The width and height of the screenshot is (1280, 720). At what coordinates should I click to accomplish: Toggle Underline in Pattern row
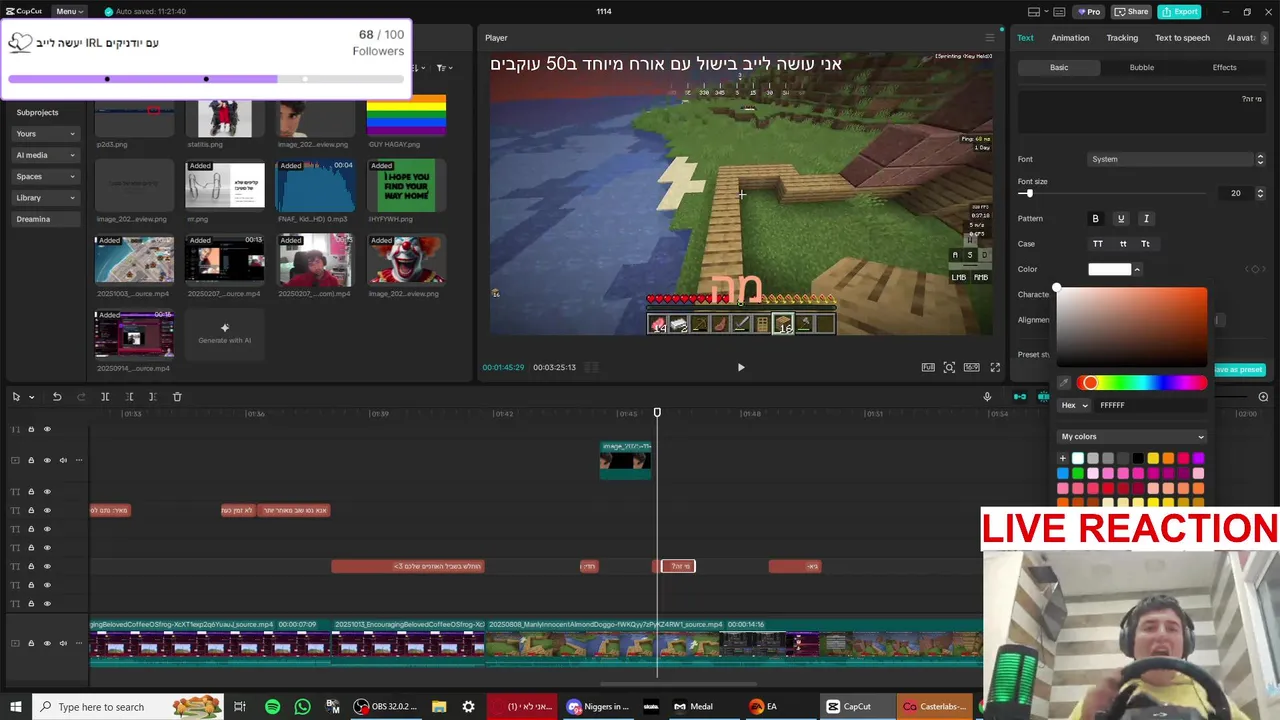point(1121,219)
